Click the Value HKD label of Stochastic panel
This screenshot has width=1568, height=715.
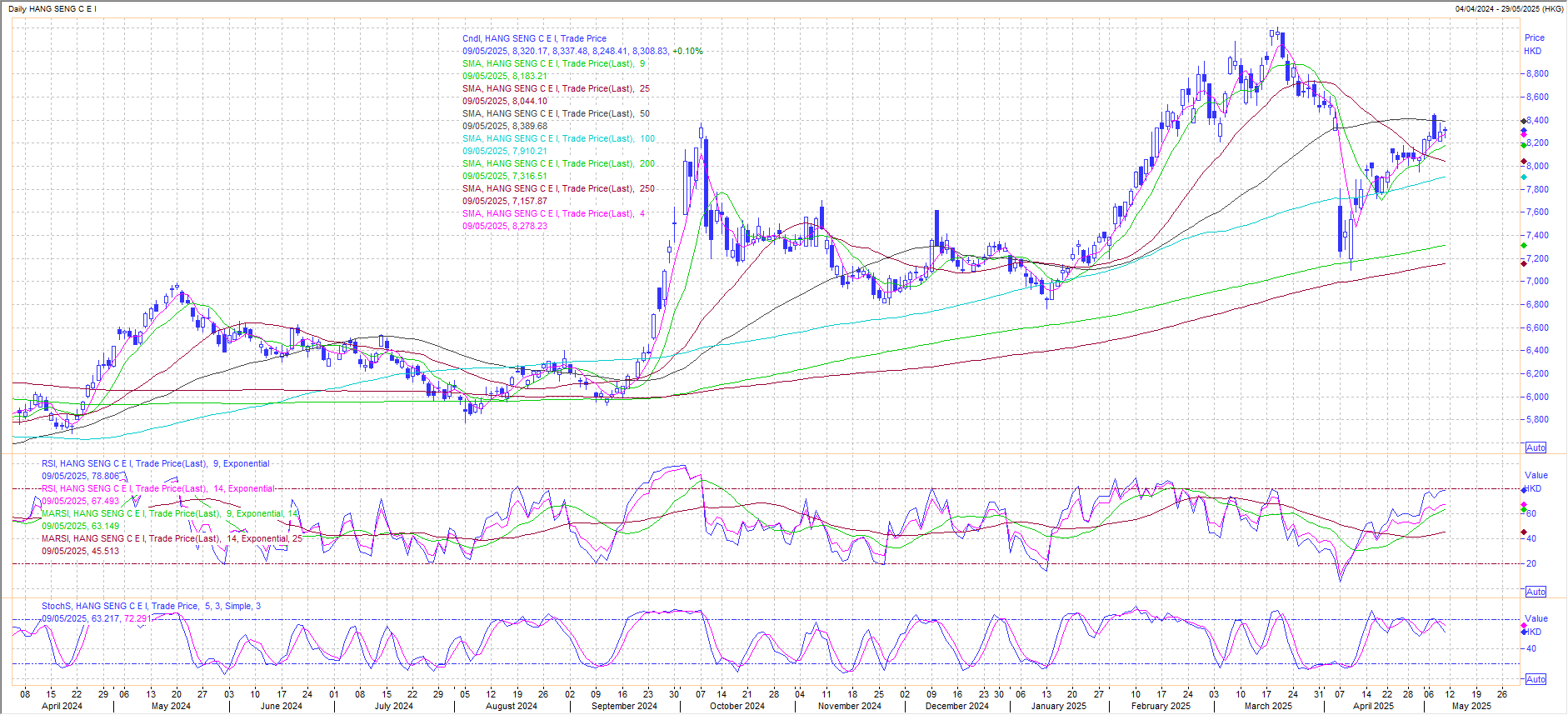click(x=1536, y=625)
